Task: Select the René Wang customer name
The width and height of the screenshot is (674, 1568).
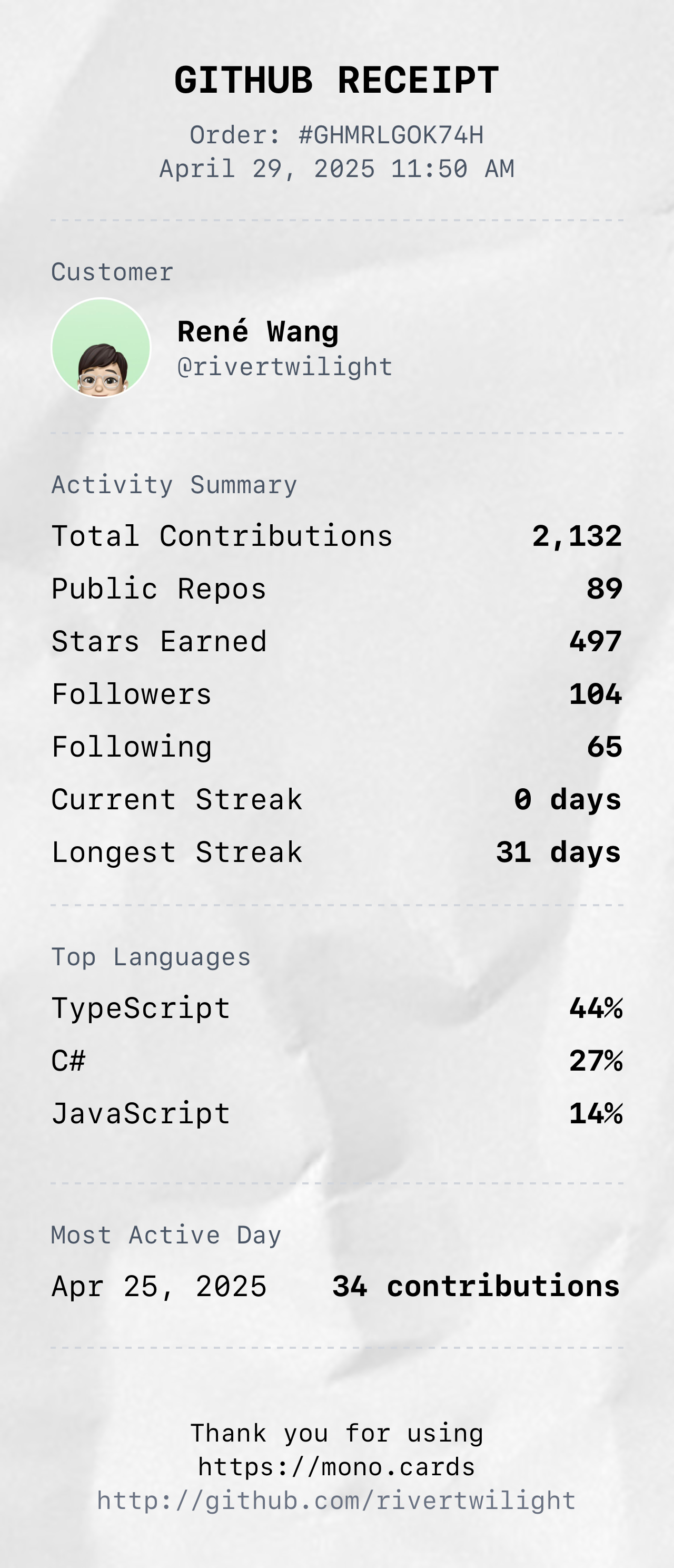Action: pyautogui.click(x=258, y=332)
